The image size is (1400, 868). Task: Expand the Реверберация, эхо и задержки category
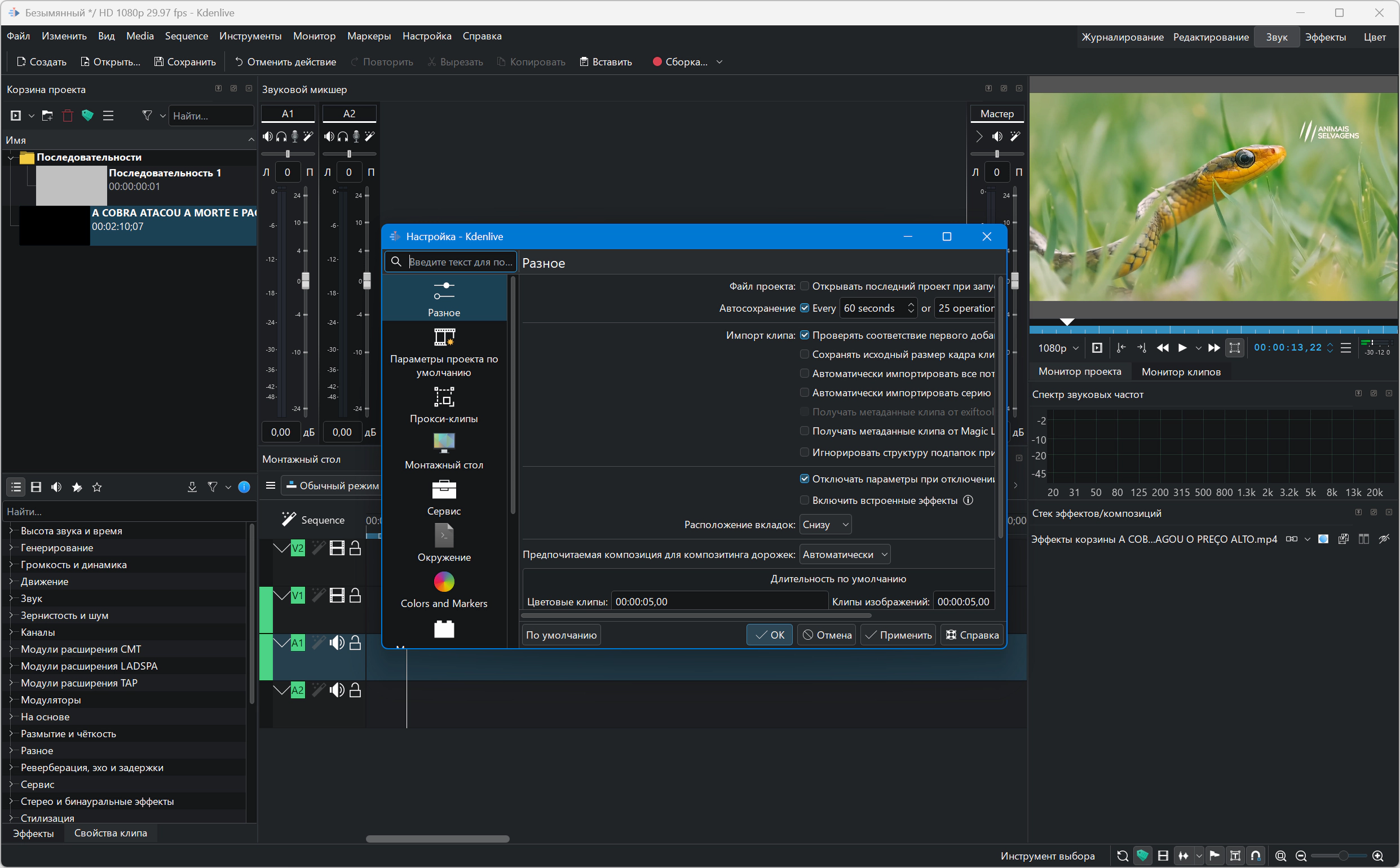click(x=11, y=768)
